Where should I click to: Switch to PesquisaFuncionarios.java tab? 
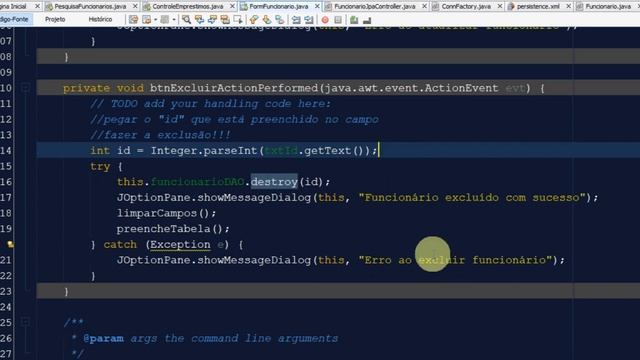tap(90, 6)
